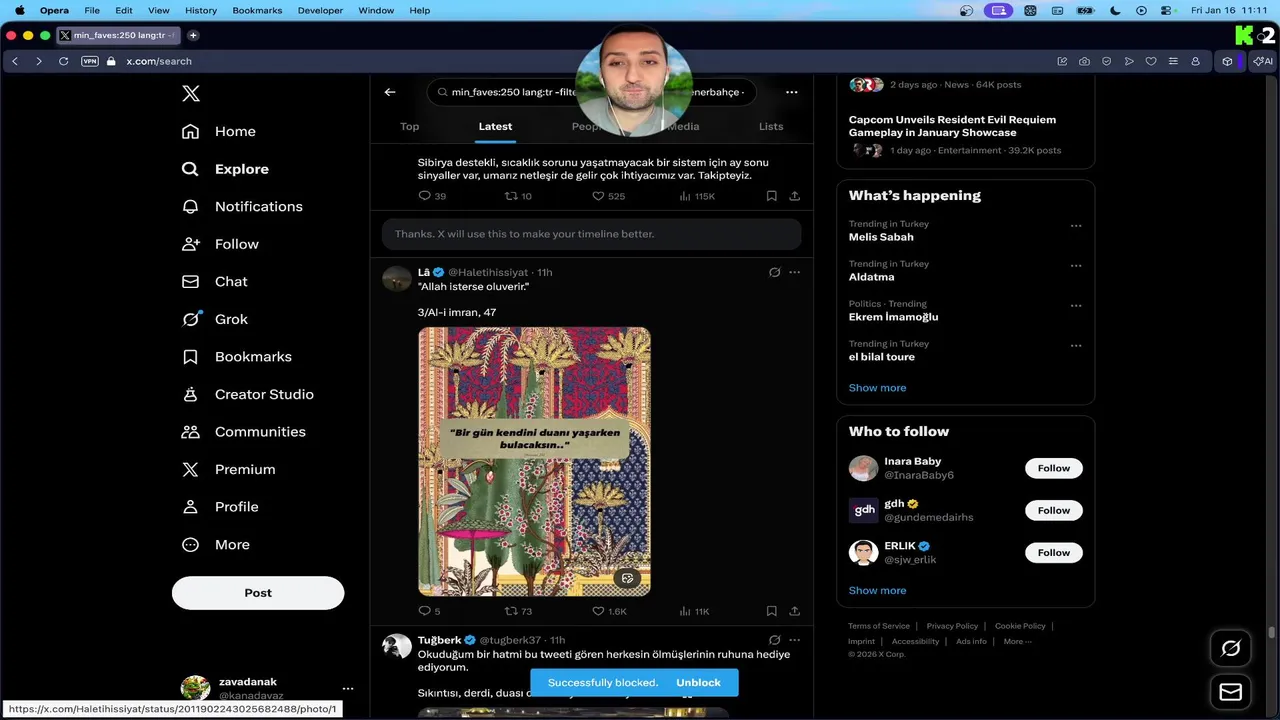Open a new browser tab
1280x720 pixels.
pyautogui.click(x=193, y=35)
